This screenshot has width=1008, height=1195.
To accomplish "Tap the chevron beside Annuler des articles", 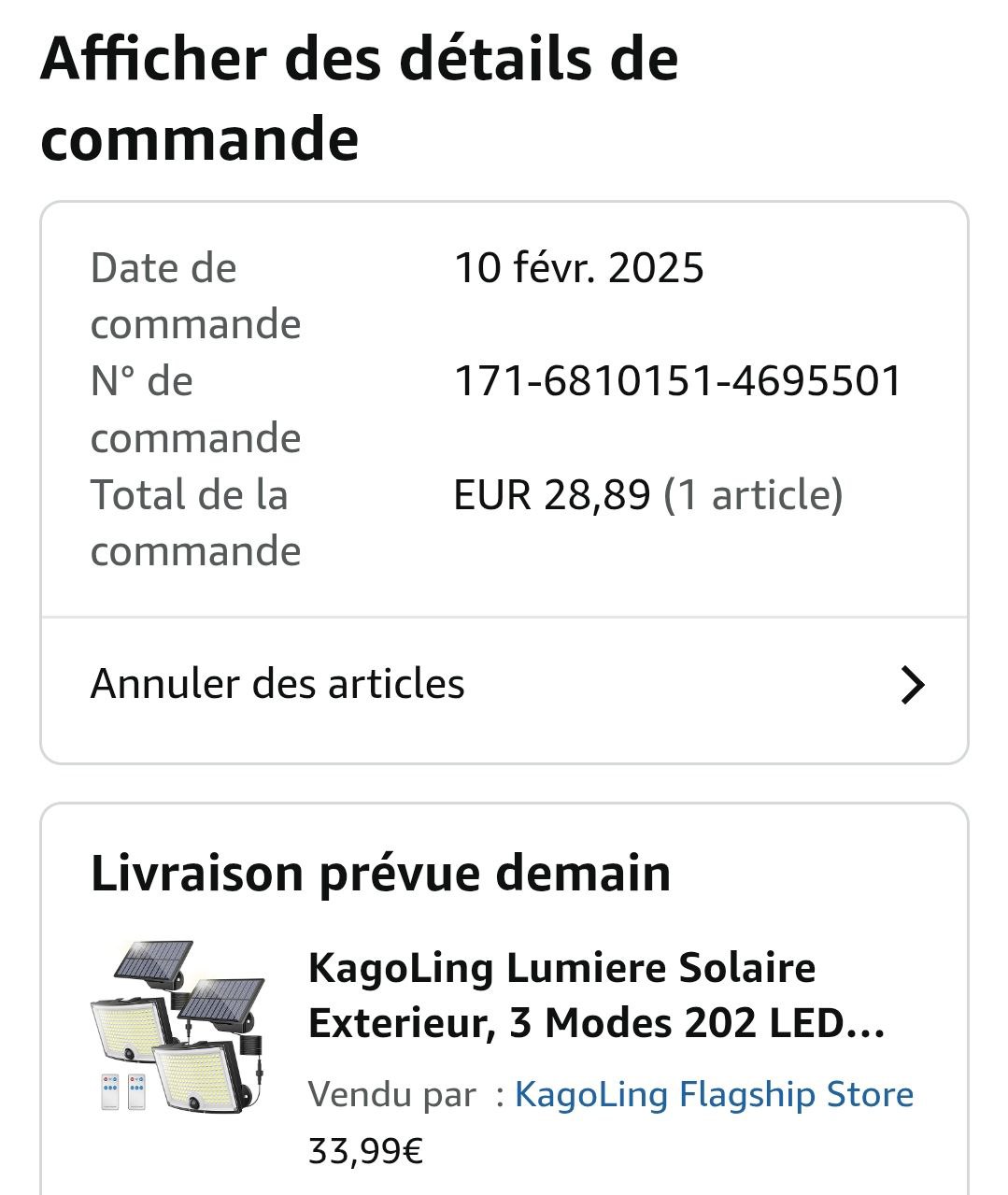I will [x=912, y=685].
